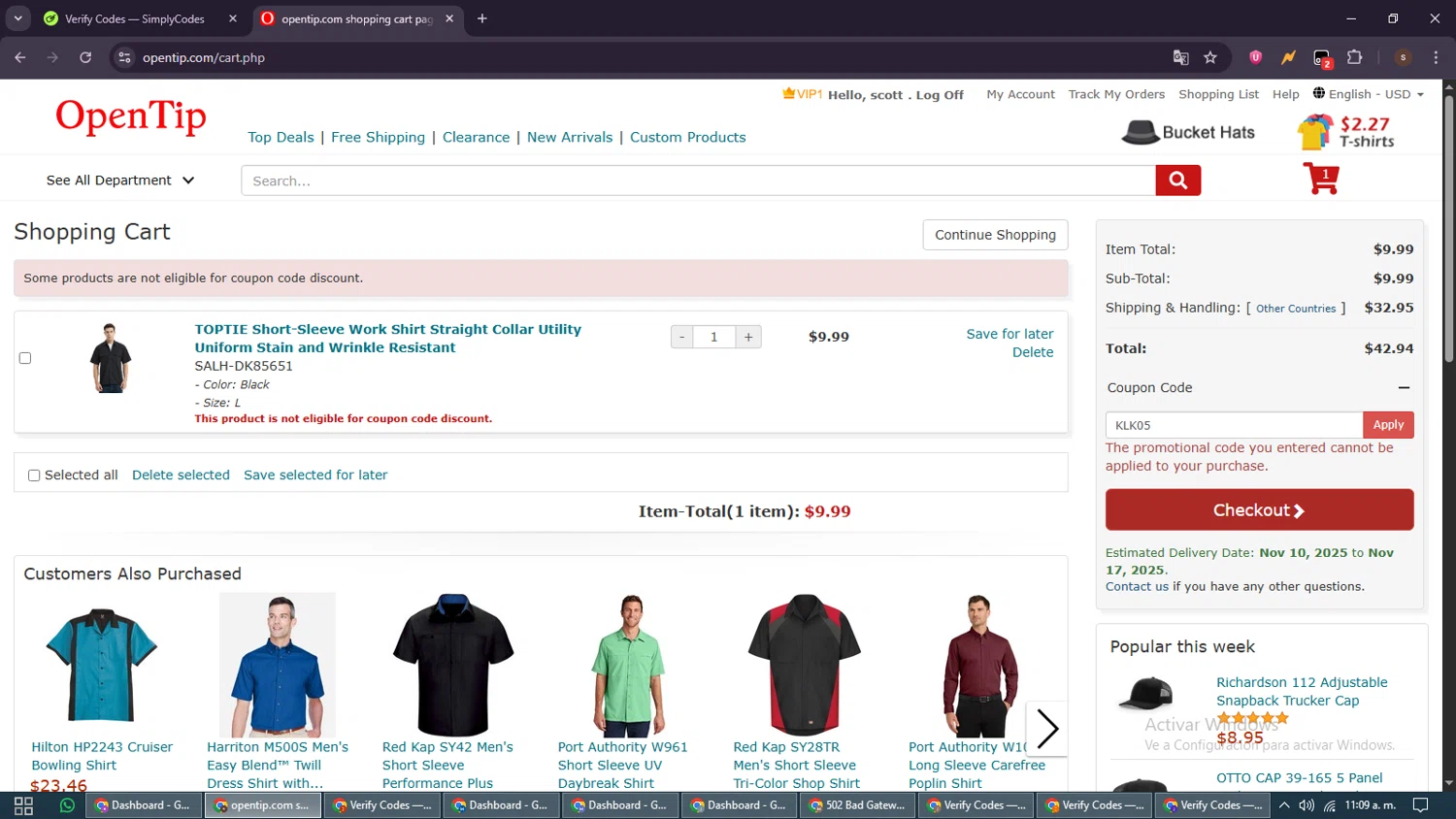The width and height of the screenshot is (1456, 819).
Task: Click the profile avatar in Chrome toolbar
Action: click(x=1403, y=57)
